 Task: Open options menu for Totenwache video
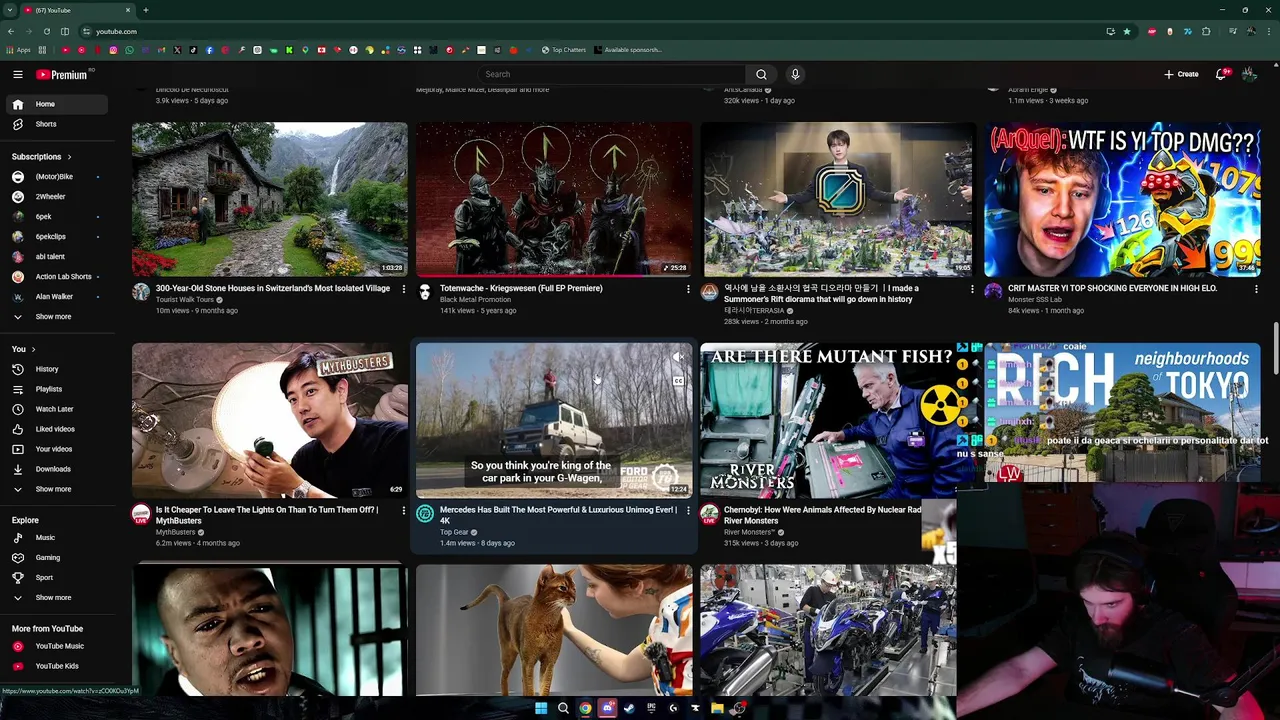pos(687,290)
